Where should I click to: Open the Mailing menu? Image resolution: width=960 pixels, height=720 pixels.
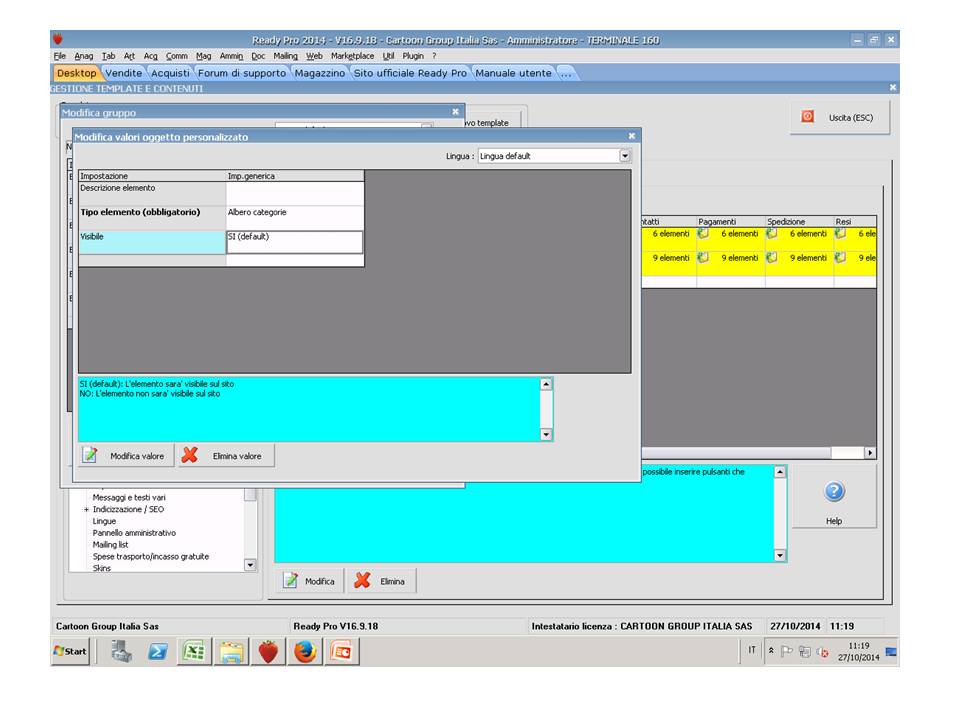[285, 56]
